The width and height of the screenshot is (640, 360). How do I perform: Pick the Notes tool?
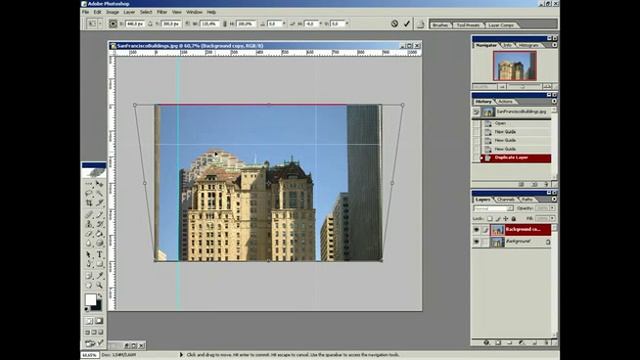tap(89, 276)
